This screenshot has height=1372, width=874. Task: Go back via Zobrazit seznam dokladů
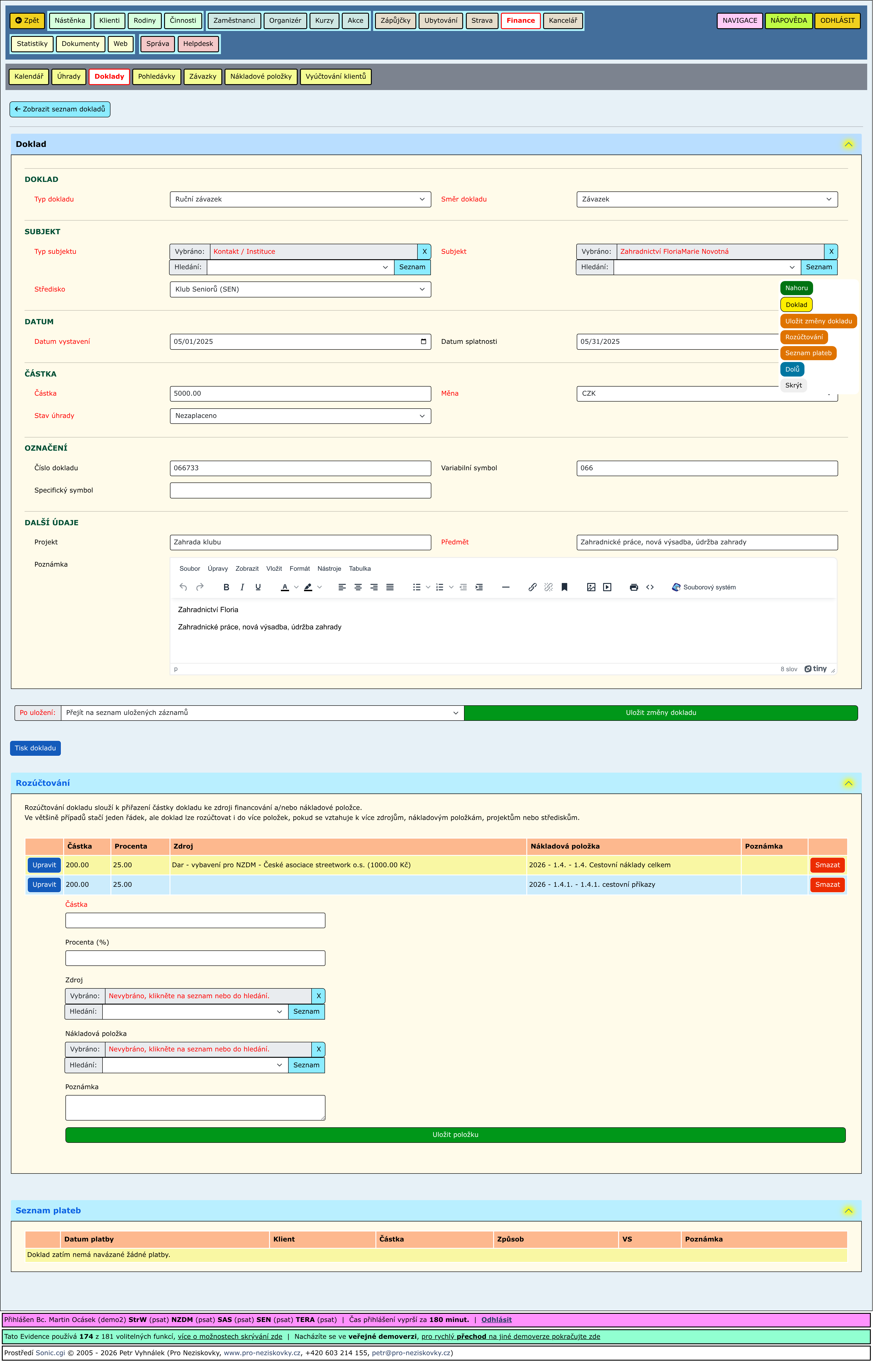60,109
